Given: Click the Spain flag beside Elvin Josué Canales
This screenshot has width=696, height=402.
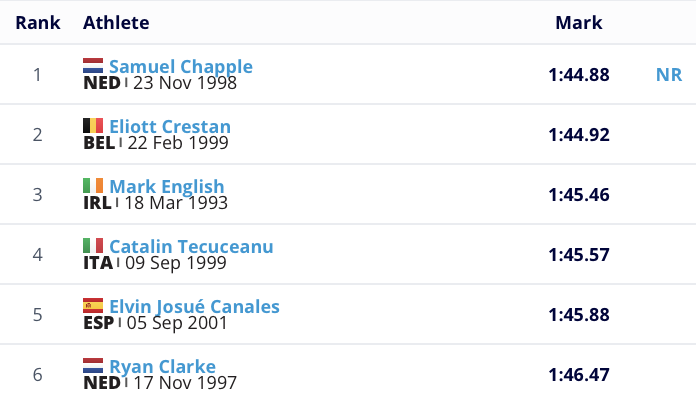Looking at the screenshot, I should coord(93,305).
